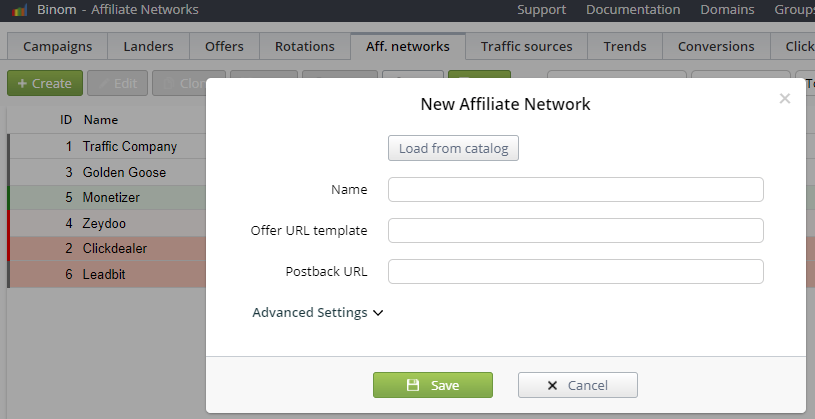Focus the Name input field
The width and height of the screenshot is (815, 419).
[x=575, y=190]
